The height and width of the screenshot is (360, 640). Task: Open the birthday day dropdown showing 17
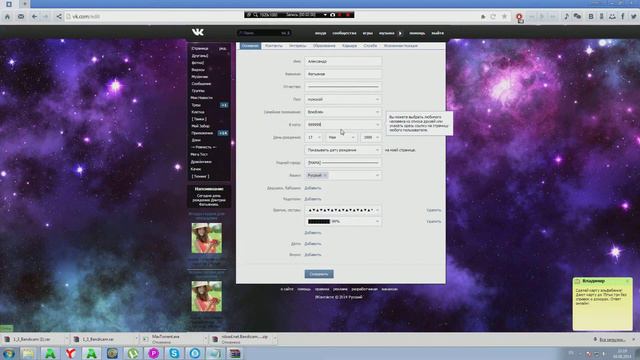point(314,138)
